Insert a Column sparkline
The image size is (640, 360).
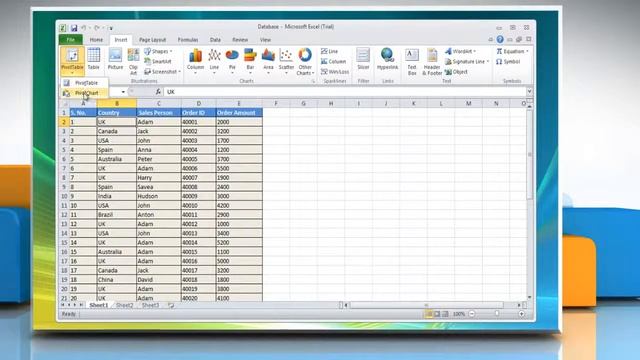point(333,62)
